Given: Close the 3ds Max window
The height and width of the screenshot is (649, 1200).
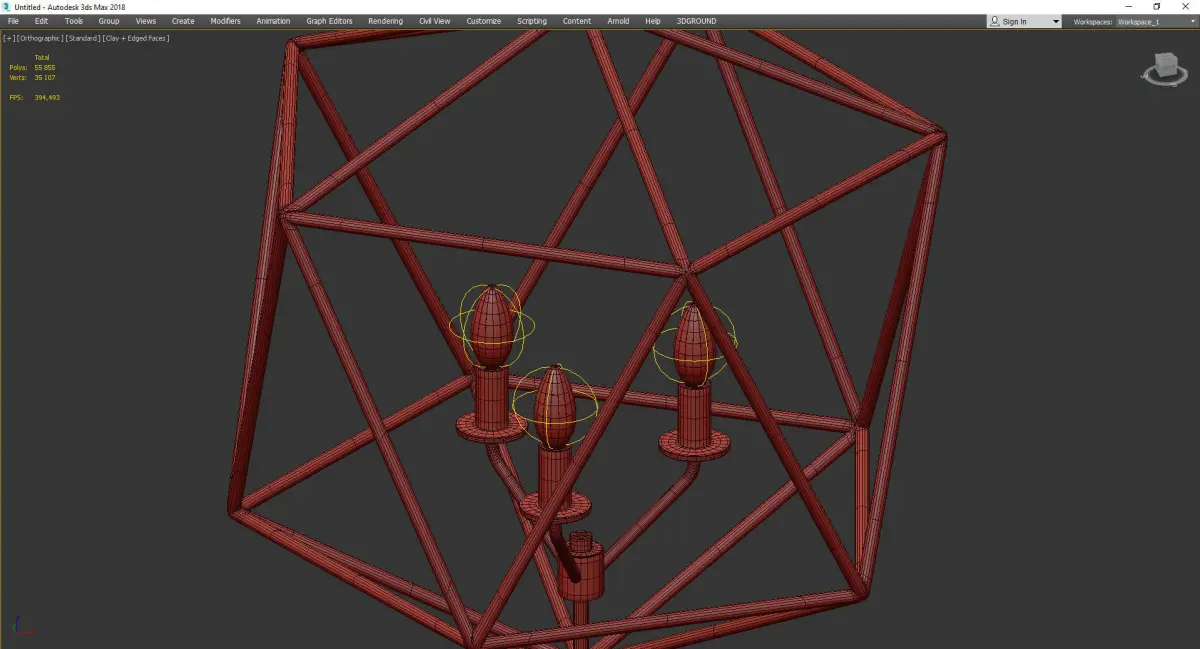Looking at the screenshot, I should pyautogui.click(x=1185, y=7).
